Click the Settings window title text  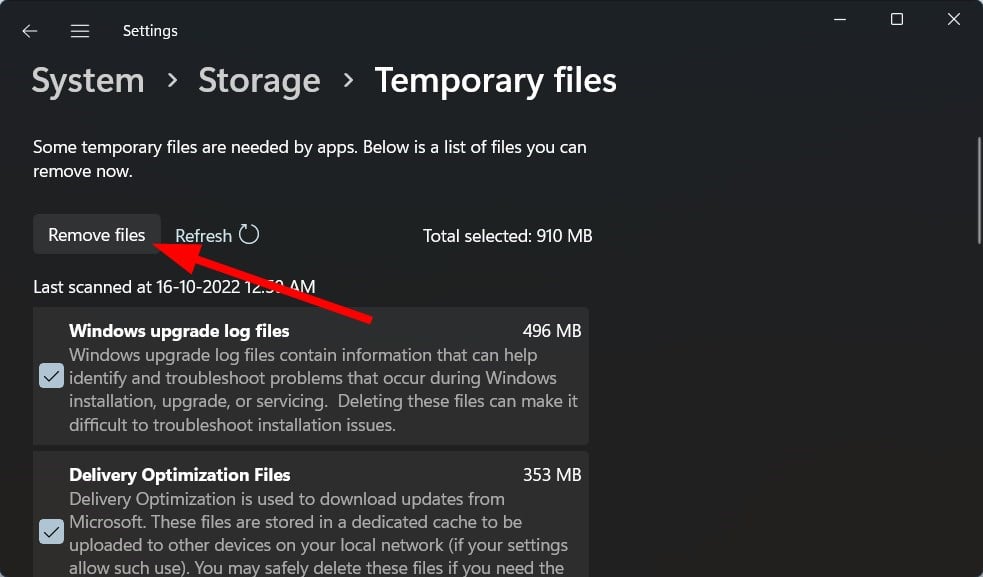pos(150,31)
